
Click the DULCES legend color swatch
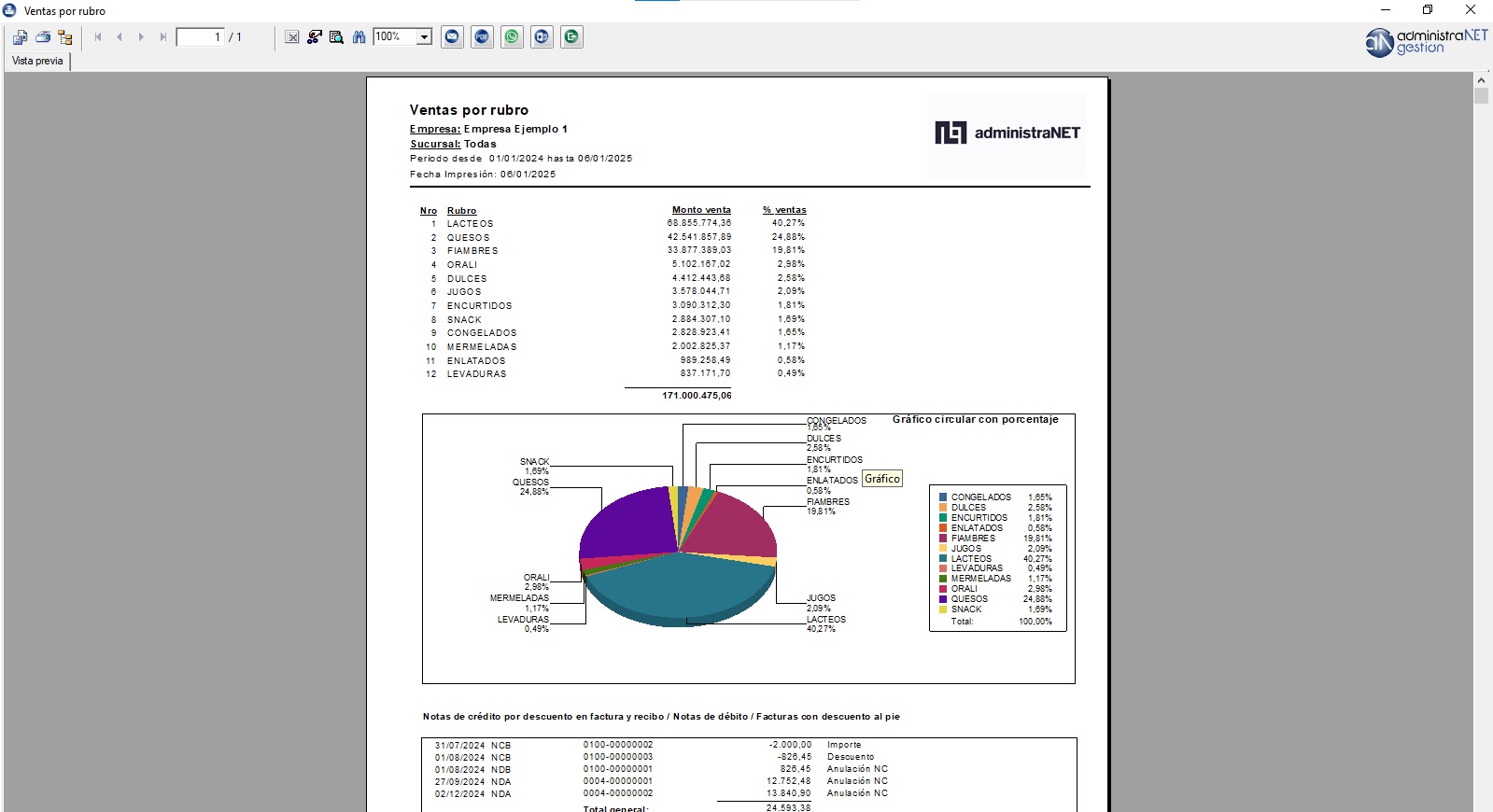pyautogui.click(x=943, y=508)
